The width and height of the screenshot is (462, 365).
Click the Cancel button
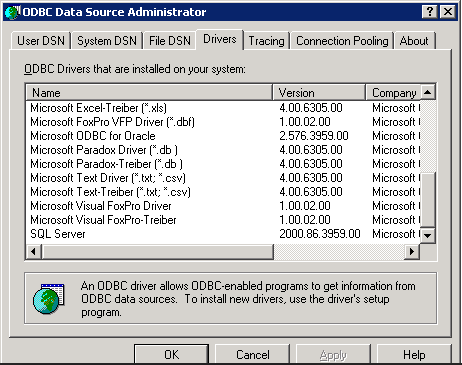pyautogui.click(x=253, y=354)
